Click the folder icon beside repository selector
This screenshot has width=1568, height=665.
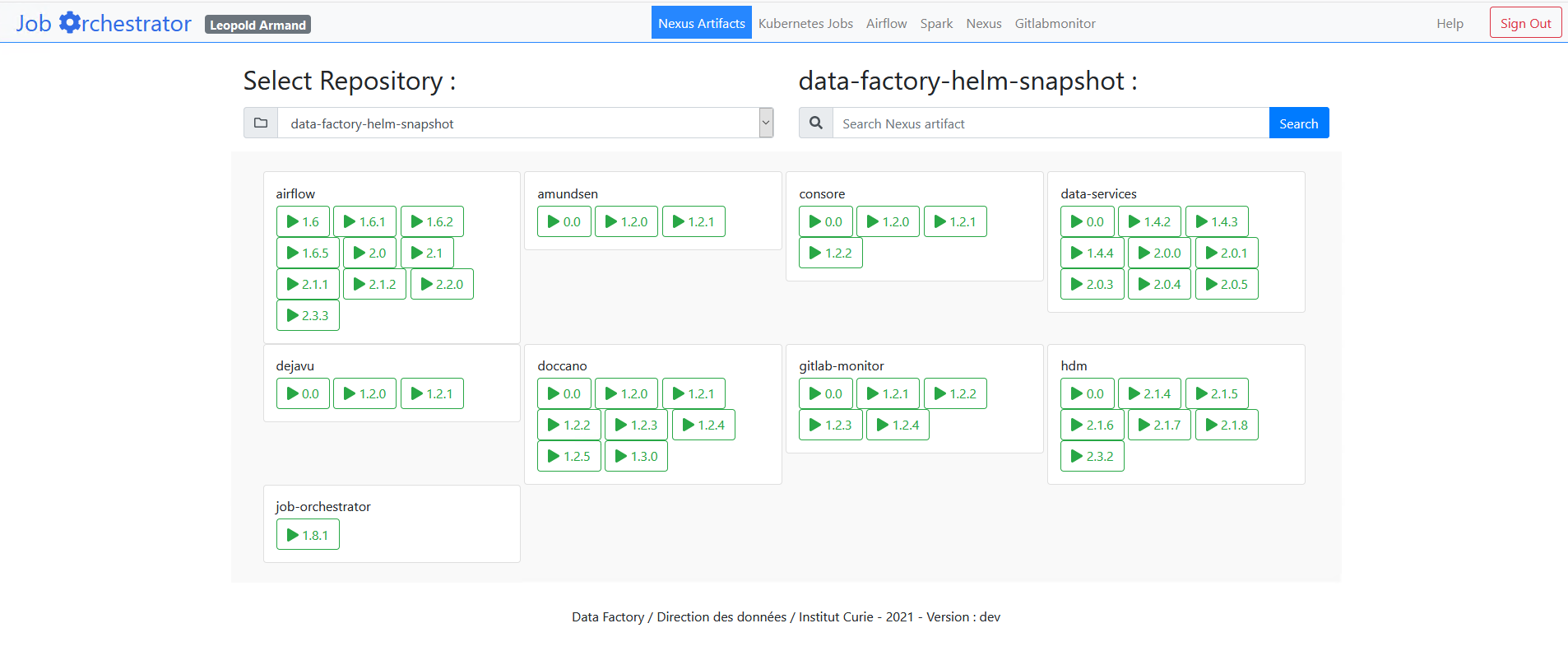point(261,123)
